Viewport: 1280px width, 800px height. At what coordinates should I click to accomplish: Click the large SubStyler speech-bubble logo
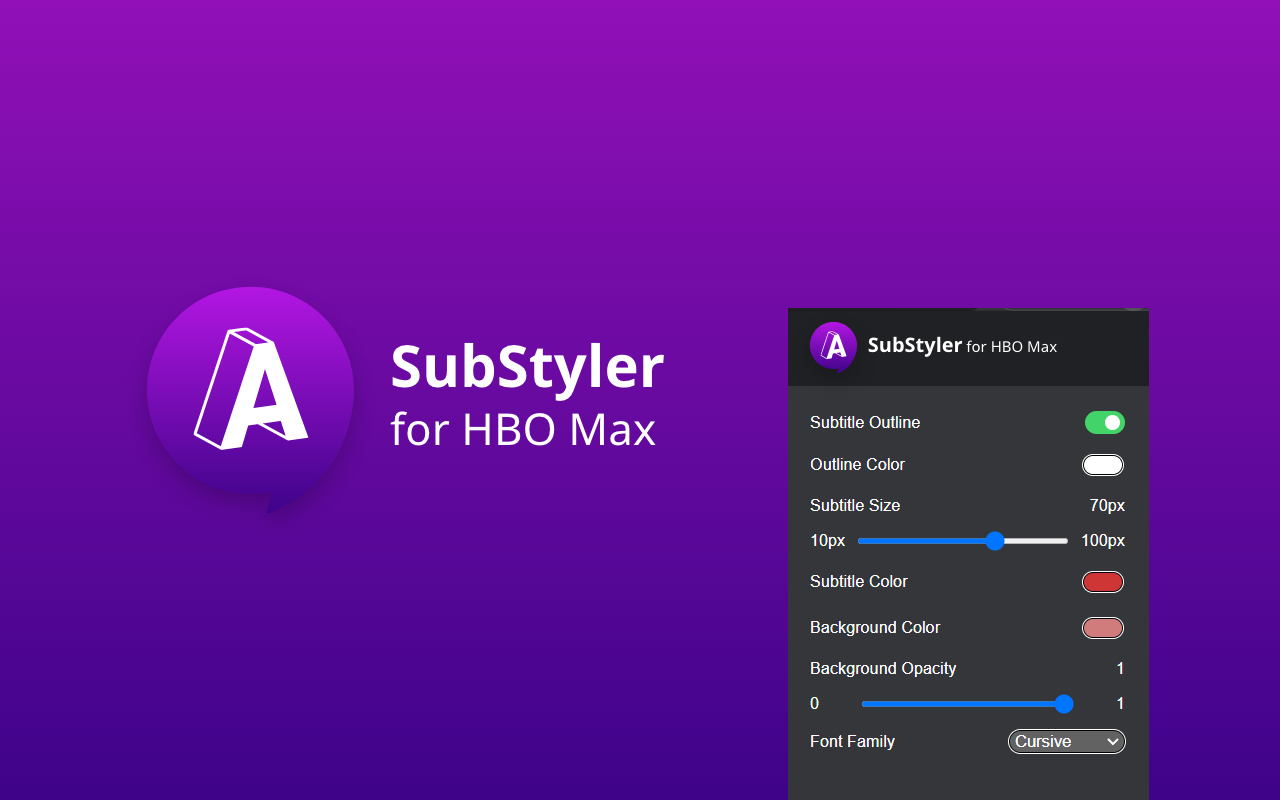click(x=250, y=400)
